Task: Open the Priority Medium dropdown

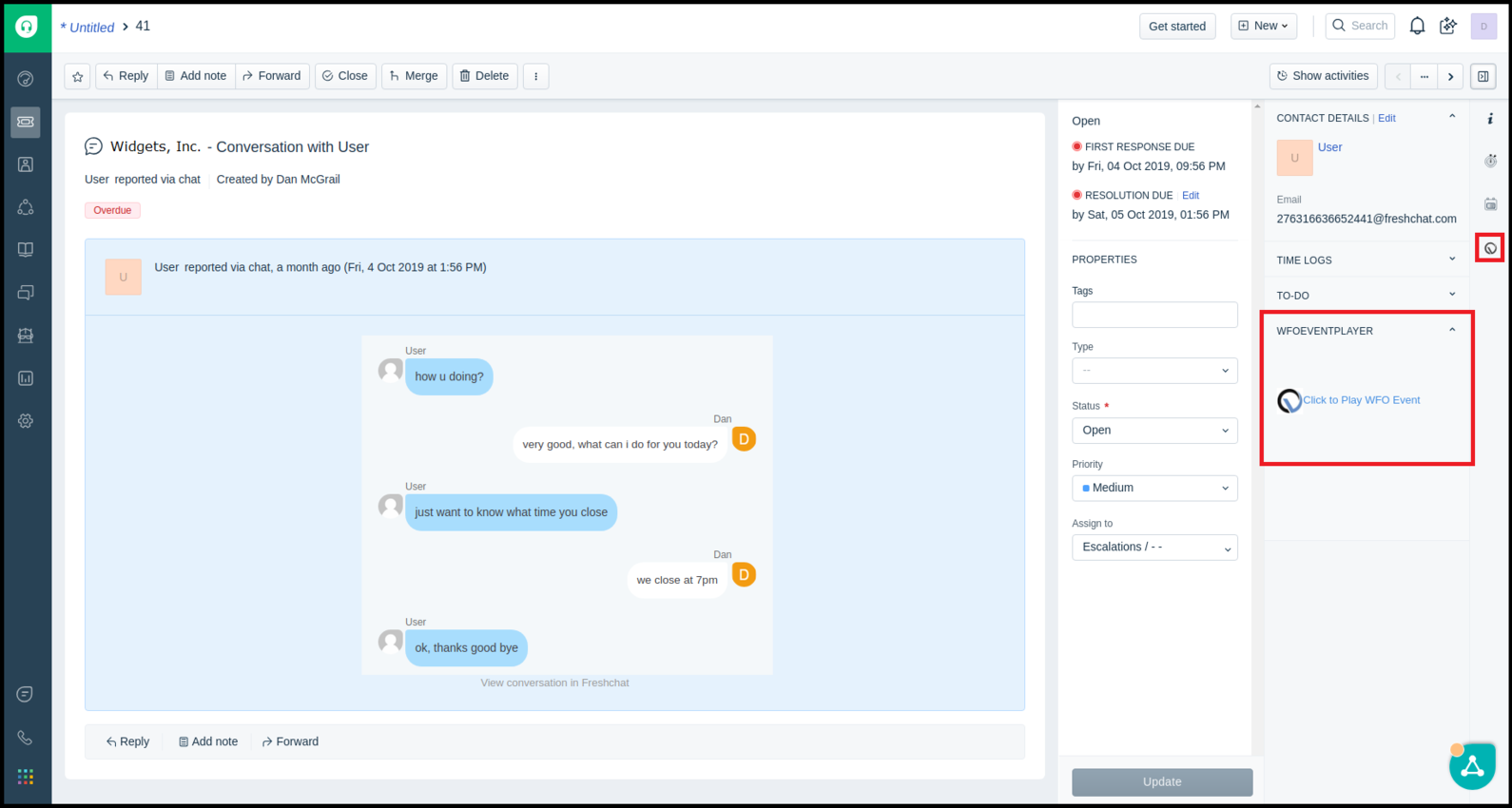Action: pos(1154,488)
